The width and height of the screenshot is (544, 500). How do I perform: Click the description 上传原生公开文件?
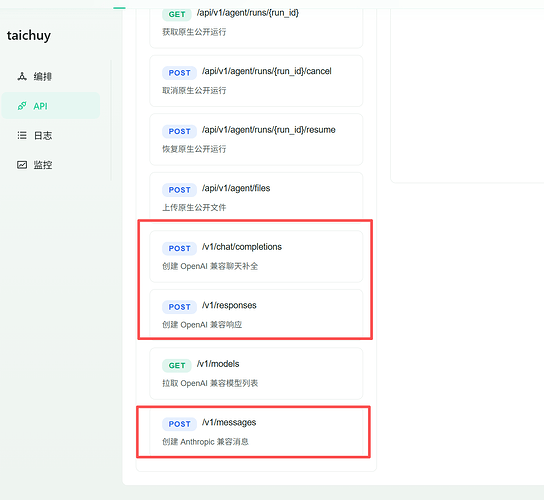[194, 207]
